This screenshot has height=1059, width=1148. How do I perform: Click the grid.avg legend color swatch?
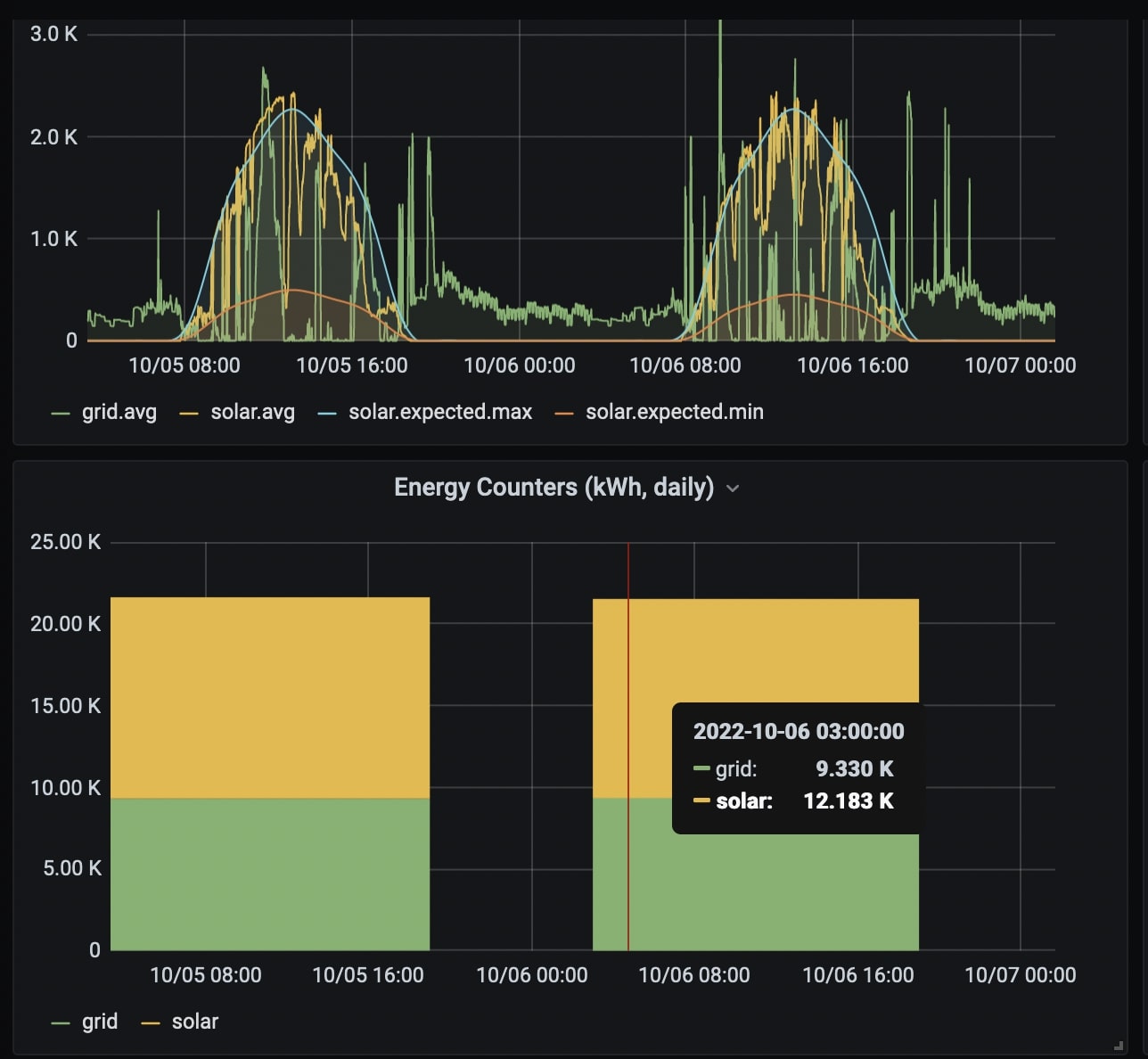click(x=61, y=414)
